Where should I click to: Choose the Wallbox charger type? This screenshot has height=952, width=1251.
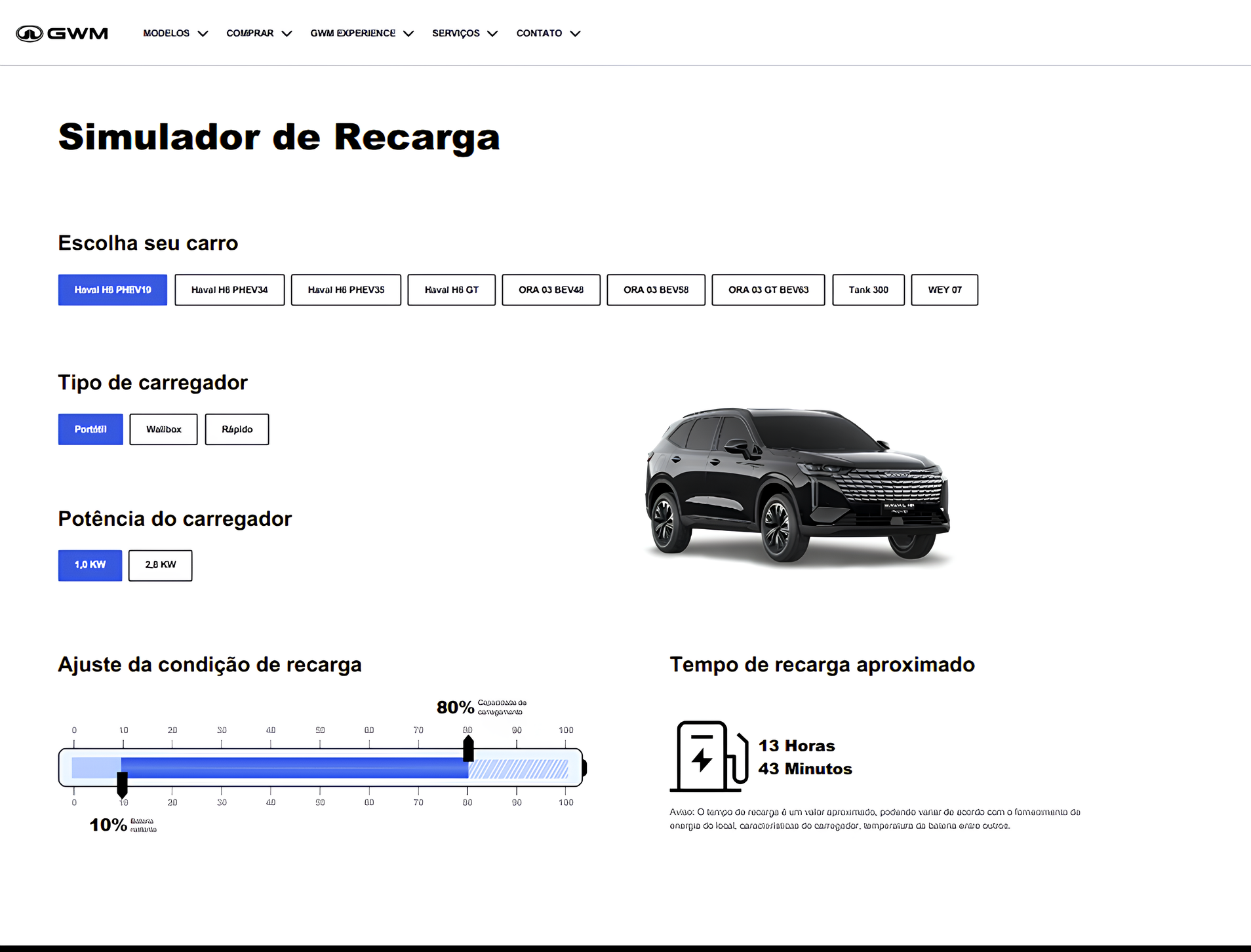click(x=163, y=429)
